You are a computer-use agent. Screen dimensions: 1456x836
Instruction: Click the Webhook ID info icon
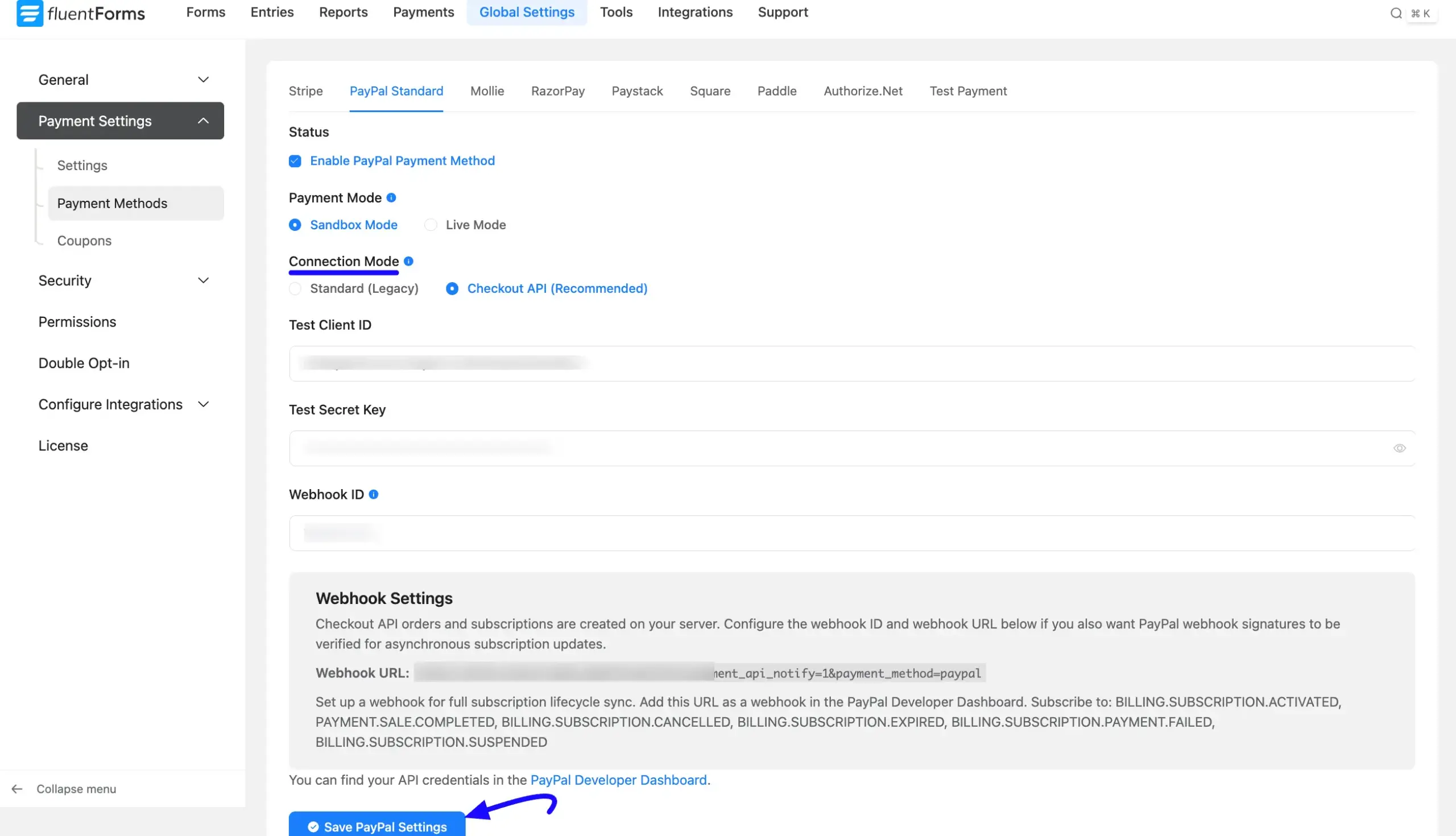[373, 494]
